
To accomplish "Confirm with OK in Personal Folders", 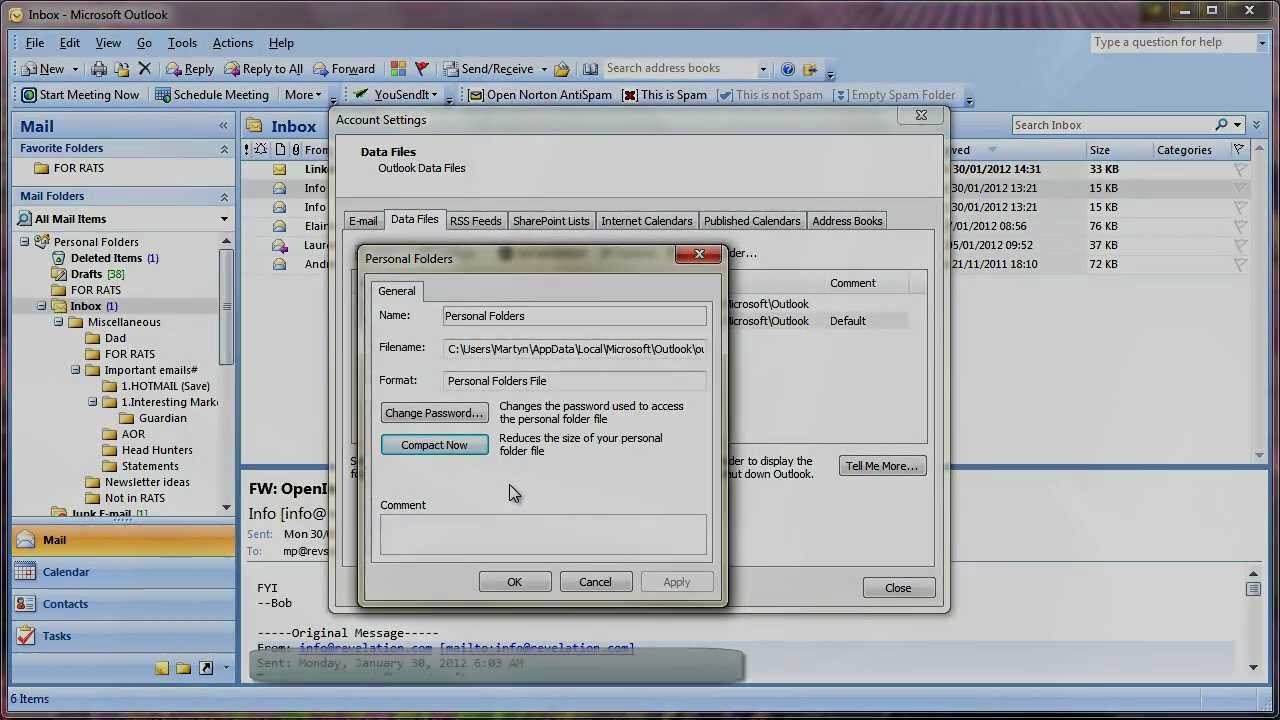I will [x=514, y=582].
